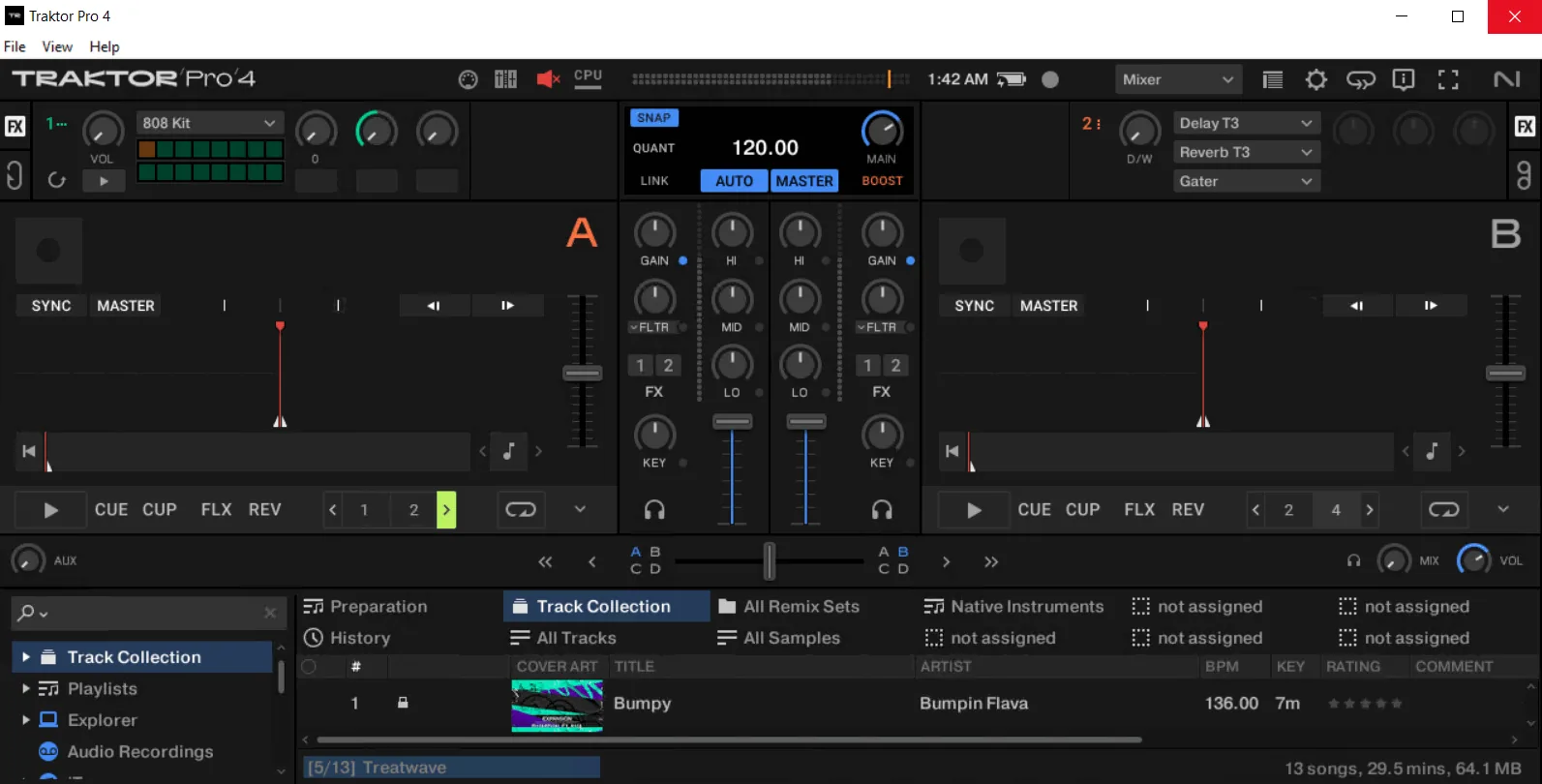
Task: Open the Gater effect dropdown
Action: [x=1246, y=181]
